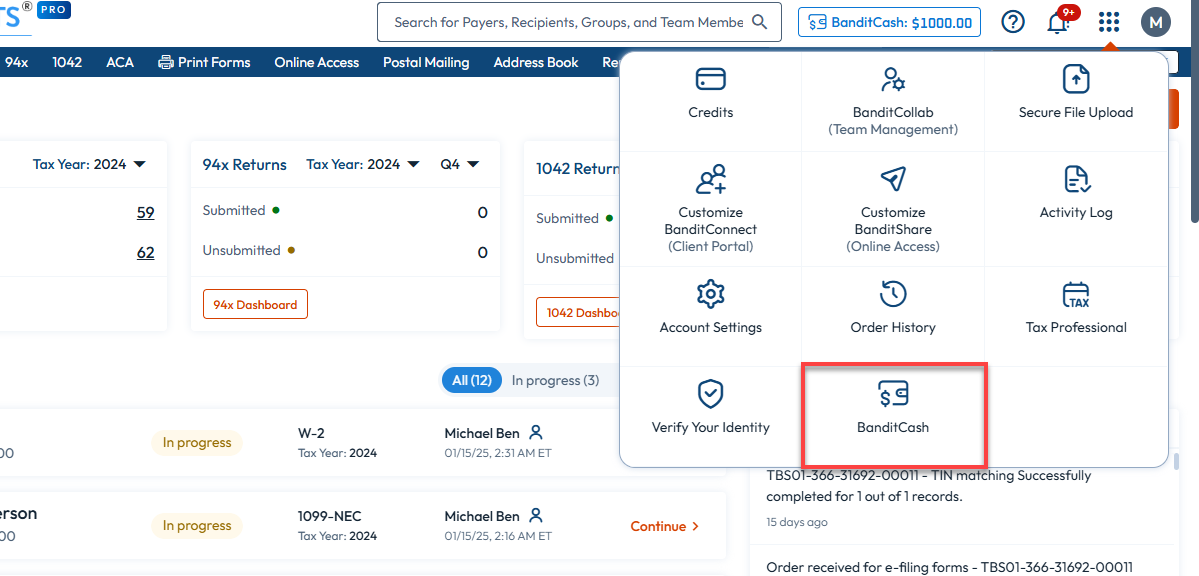Open the 1042 Dashboard button

point(578,313)
